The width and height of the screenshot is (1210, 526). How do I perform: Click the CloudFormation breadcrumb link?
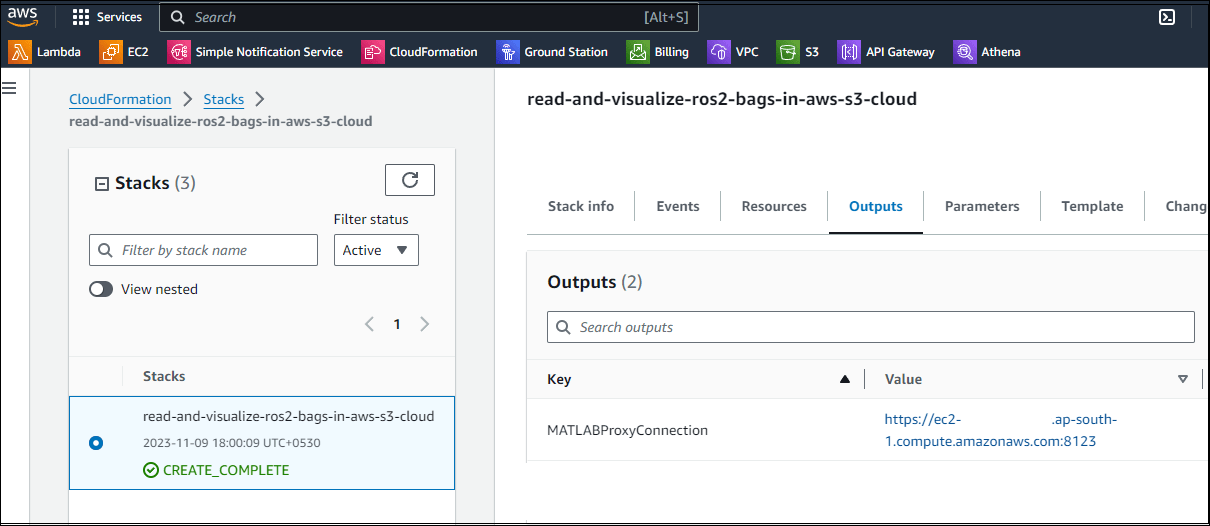click(120, 99)
